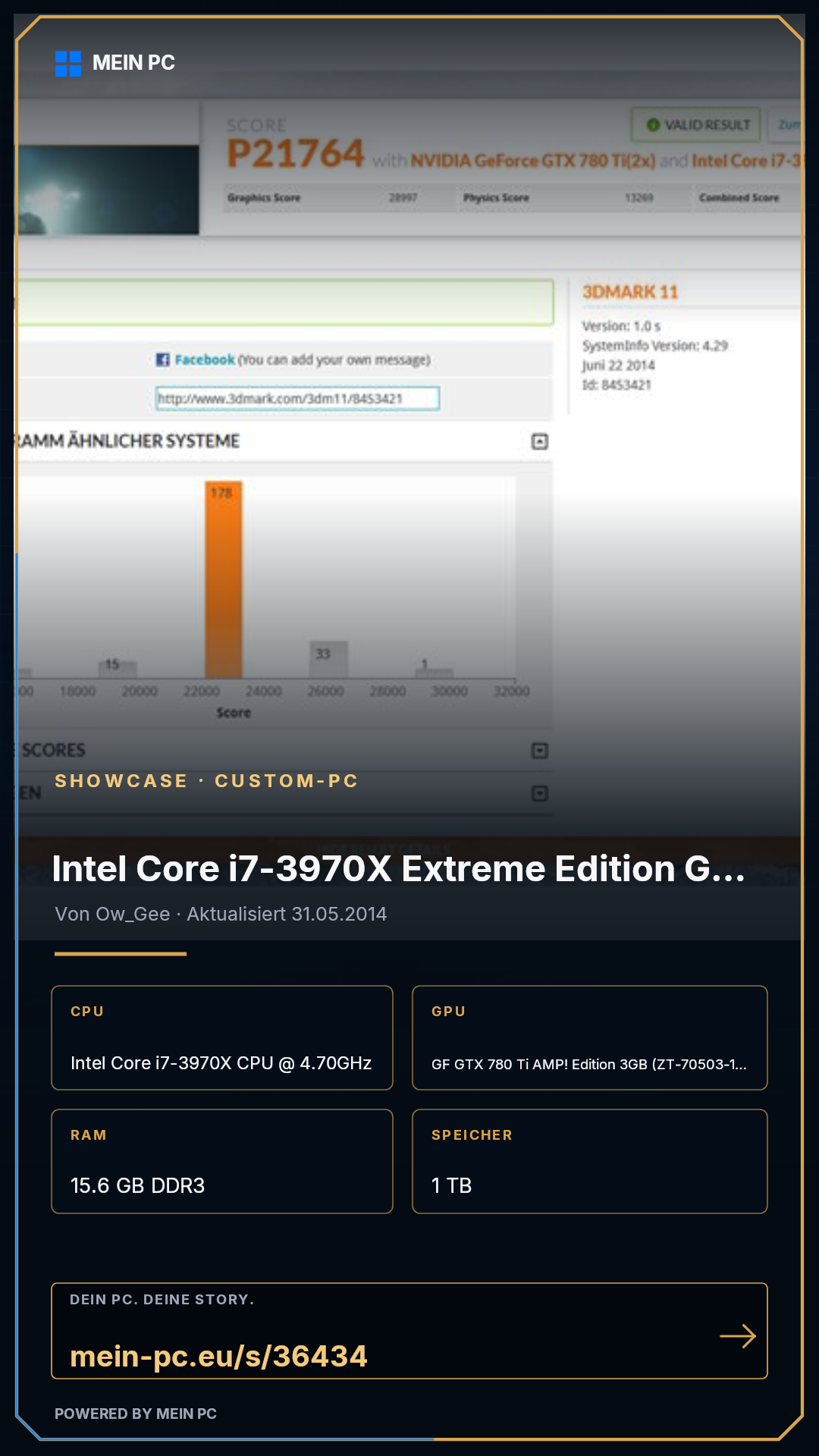The image size is (819, 1456).
Task: Click the grey 15 bar in chart
Action: point(118,670)
